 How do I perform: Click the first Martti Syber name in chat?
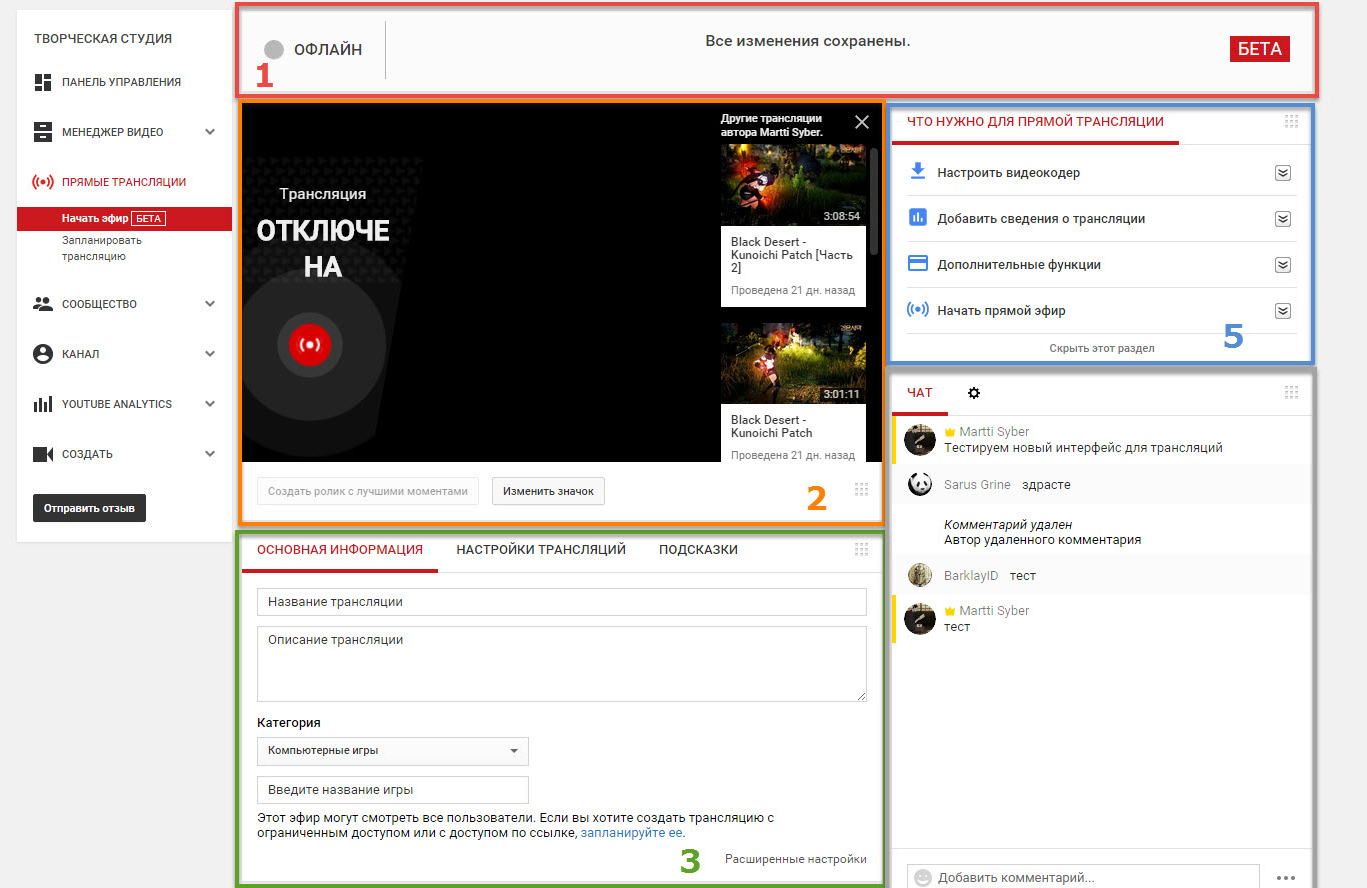[x=994, y=432]
